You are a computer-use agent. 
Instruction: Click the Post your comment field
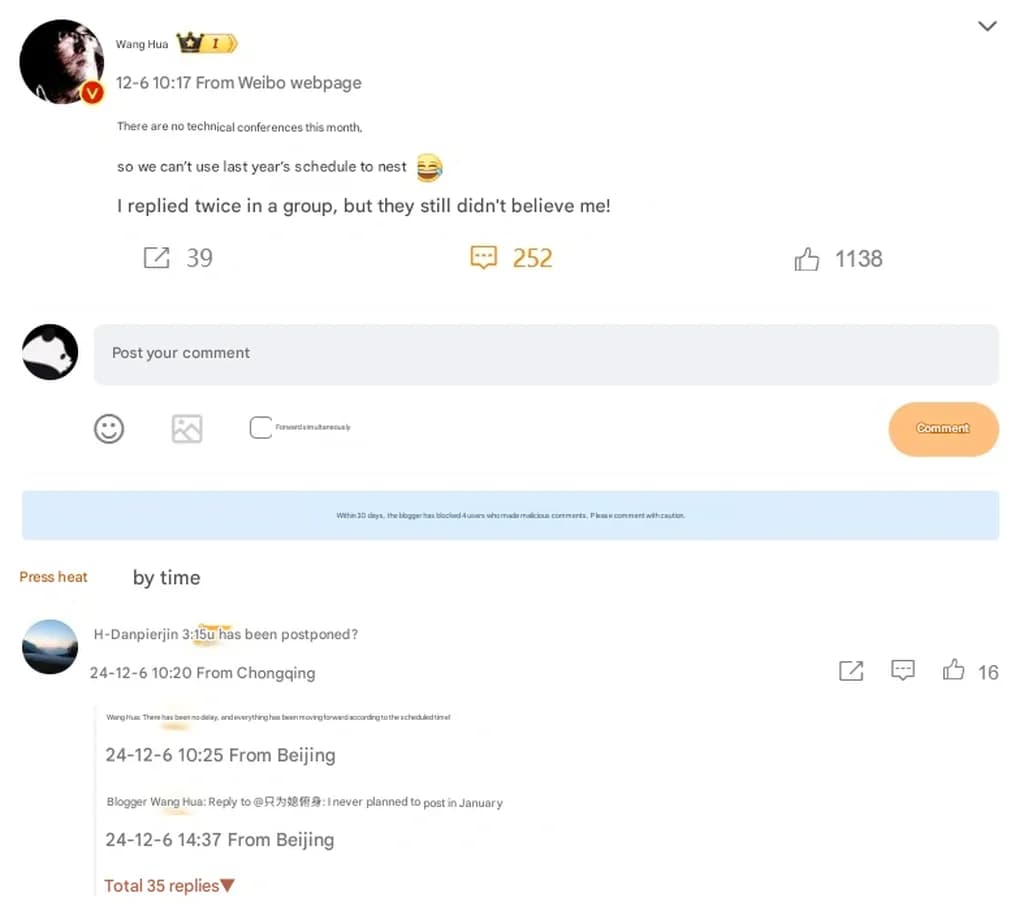(546, 354)
